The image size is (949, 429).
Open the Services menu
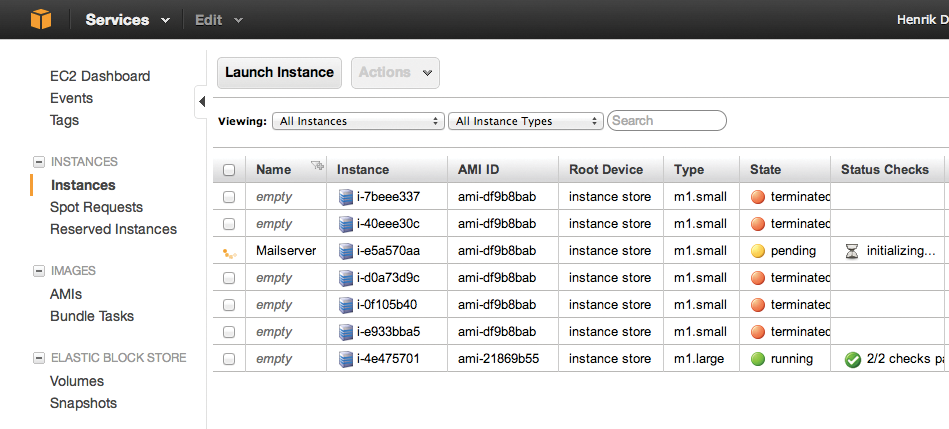click(x=127, y=20)
